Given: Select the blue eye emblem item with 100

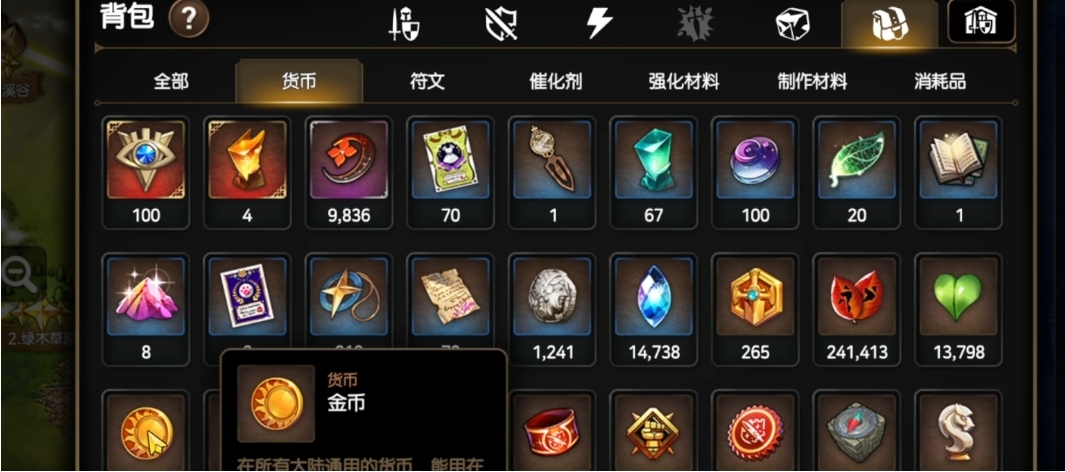Looking at the screenshot, I should [146, 173].
